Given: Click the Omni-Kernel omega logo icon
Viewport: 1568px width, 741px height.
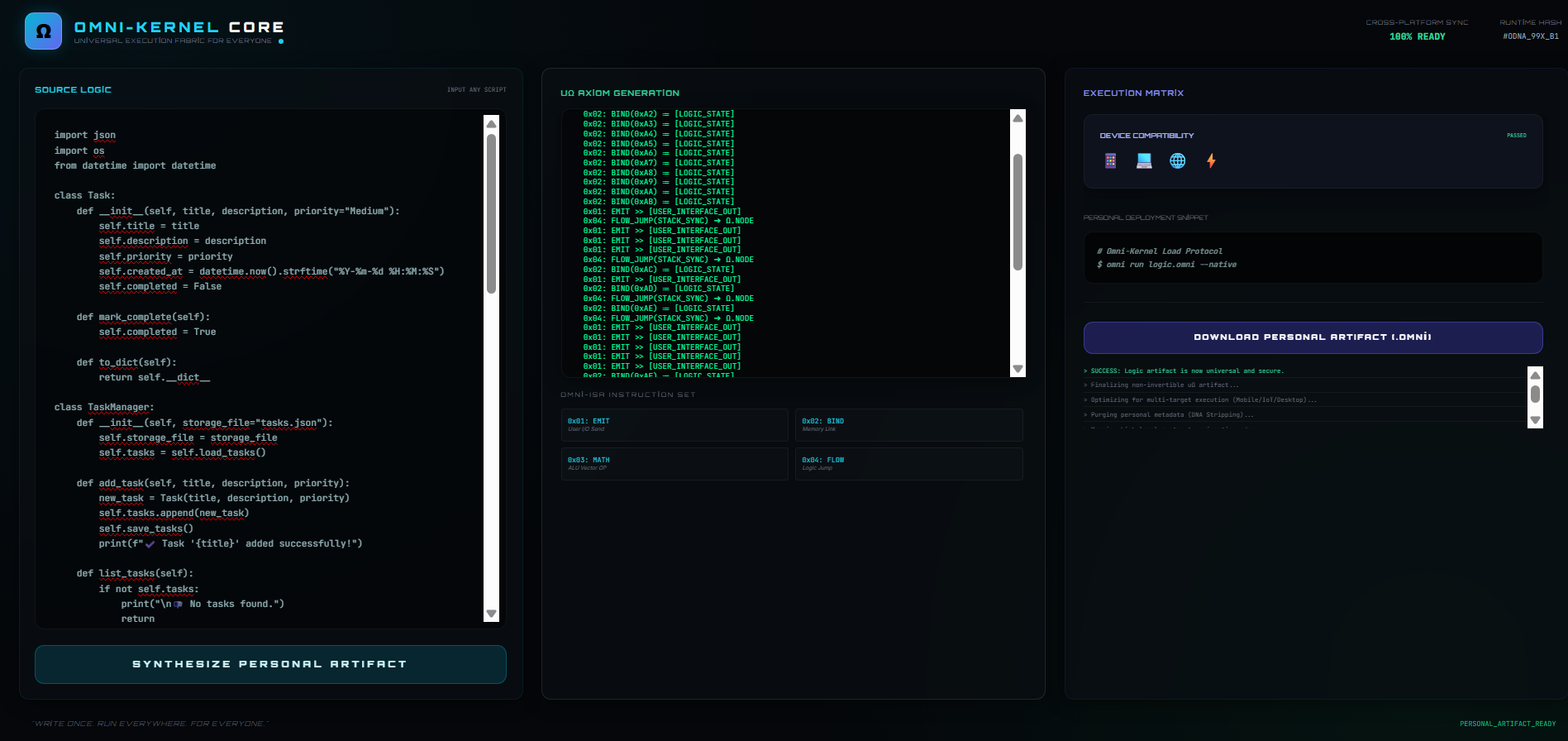Looking at the screenshot, I should 43,31.
